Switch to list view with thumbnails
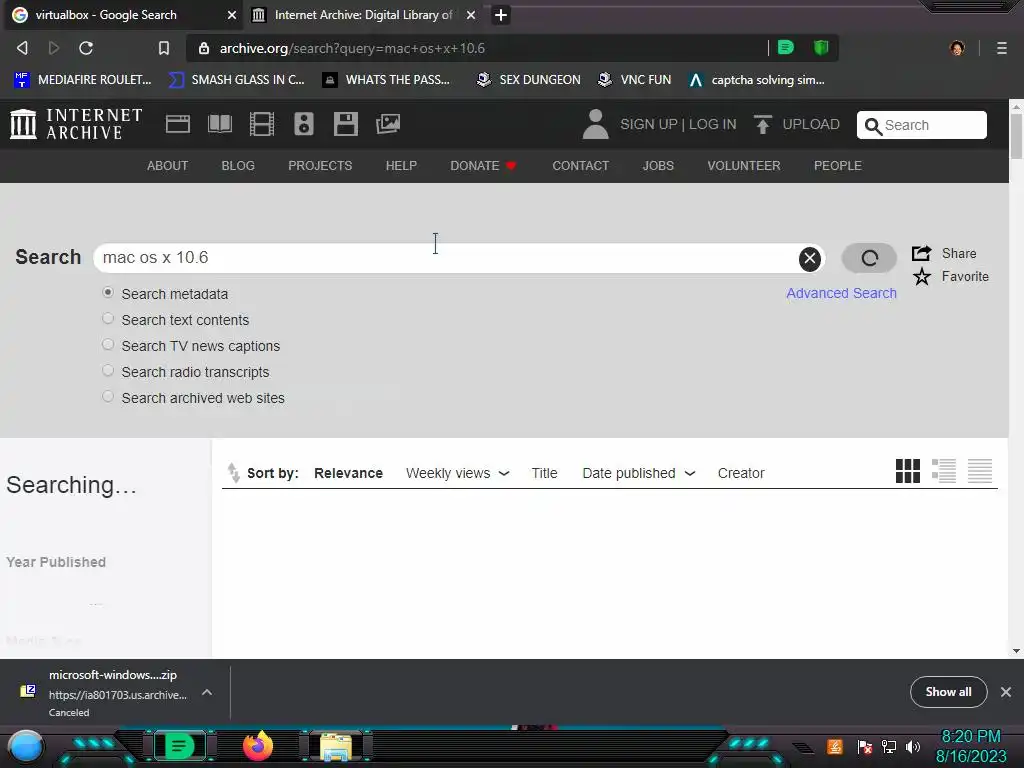Image resolution: width=1024 pixels, height=768 pixels. point(944,471)
